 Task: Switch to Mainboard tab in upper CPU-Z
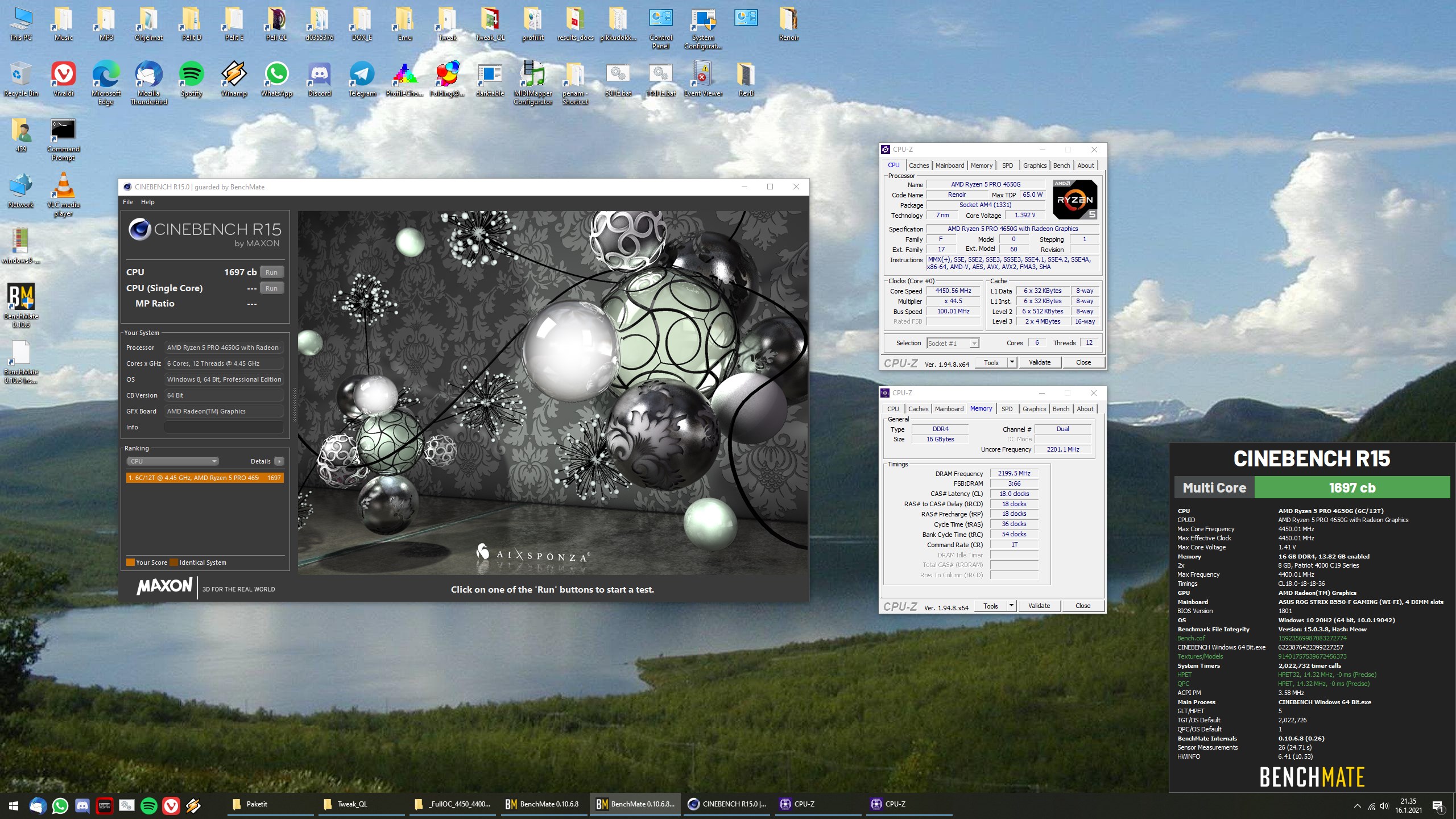pyautogui.click(x=949, y=166)
